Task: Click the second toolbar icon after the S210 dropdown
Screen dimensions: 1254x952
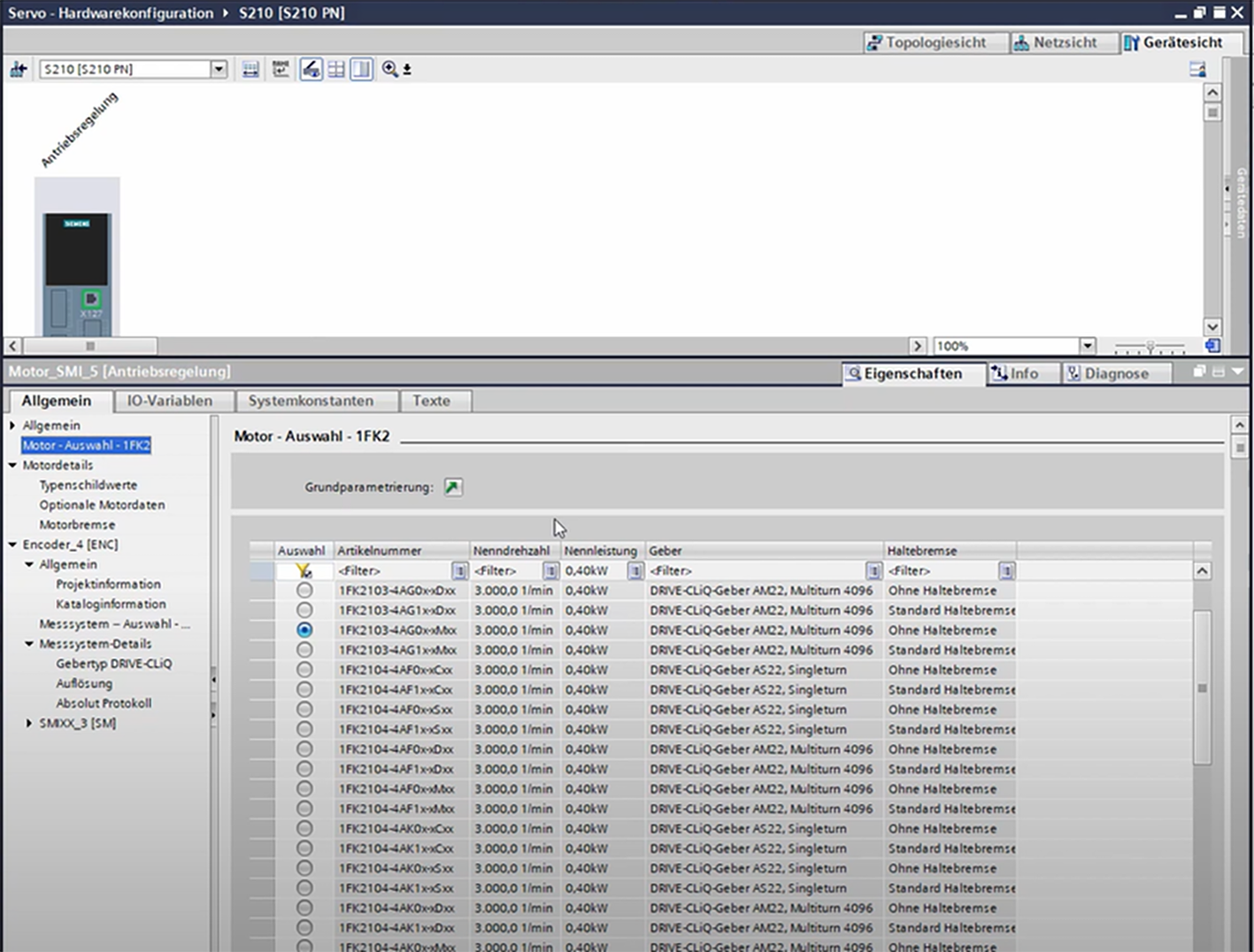Action: pos(281,69)
